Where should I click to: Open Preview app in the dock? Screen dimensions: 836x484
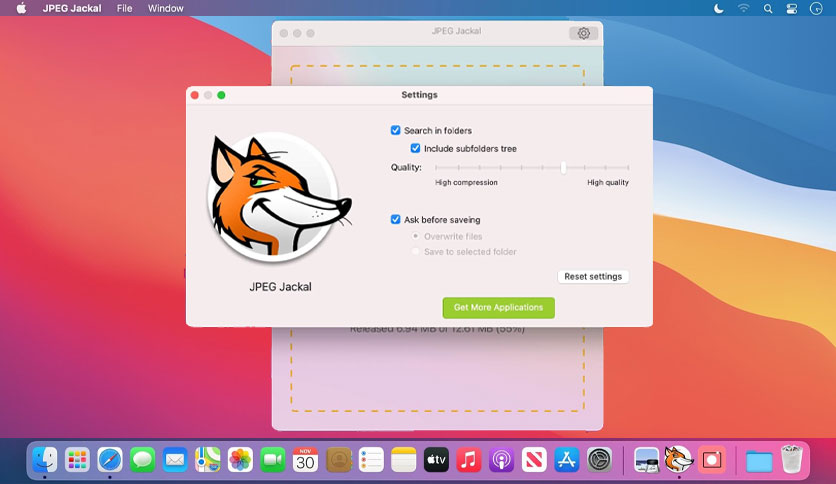646,459
